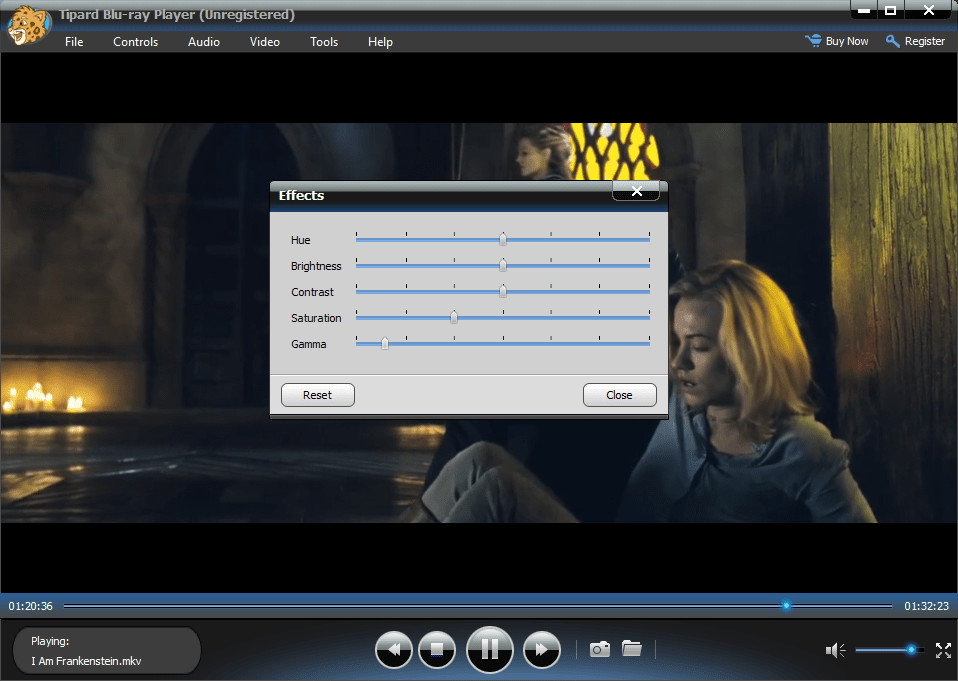The height and width of the screenshot is (681, 958).
Task: Click the Playing: status label
Action: (50, 641)
